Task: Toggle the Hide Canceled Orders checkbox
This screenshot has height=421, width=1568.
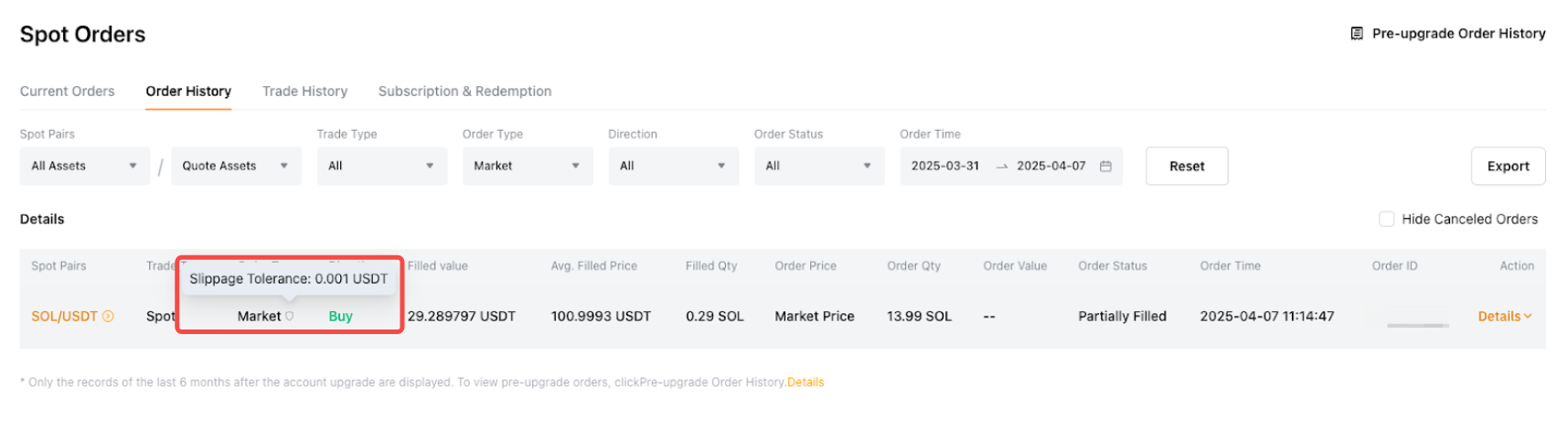Action: pos(1386,220)
